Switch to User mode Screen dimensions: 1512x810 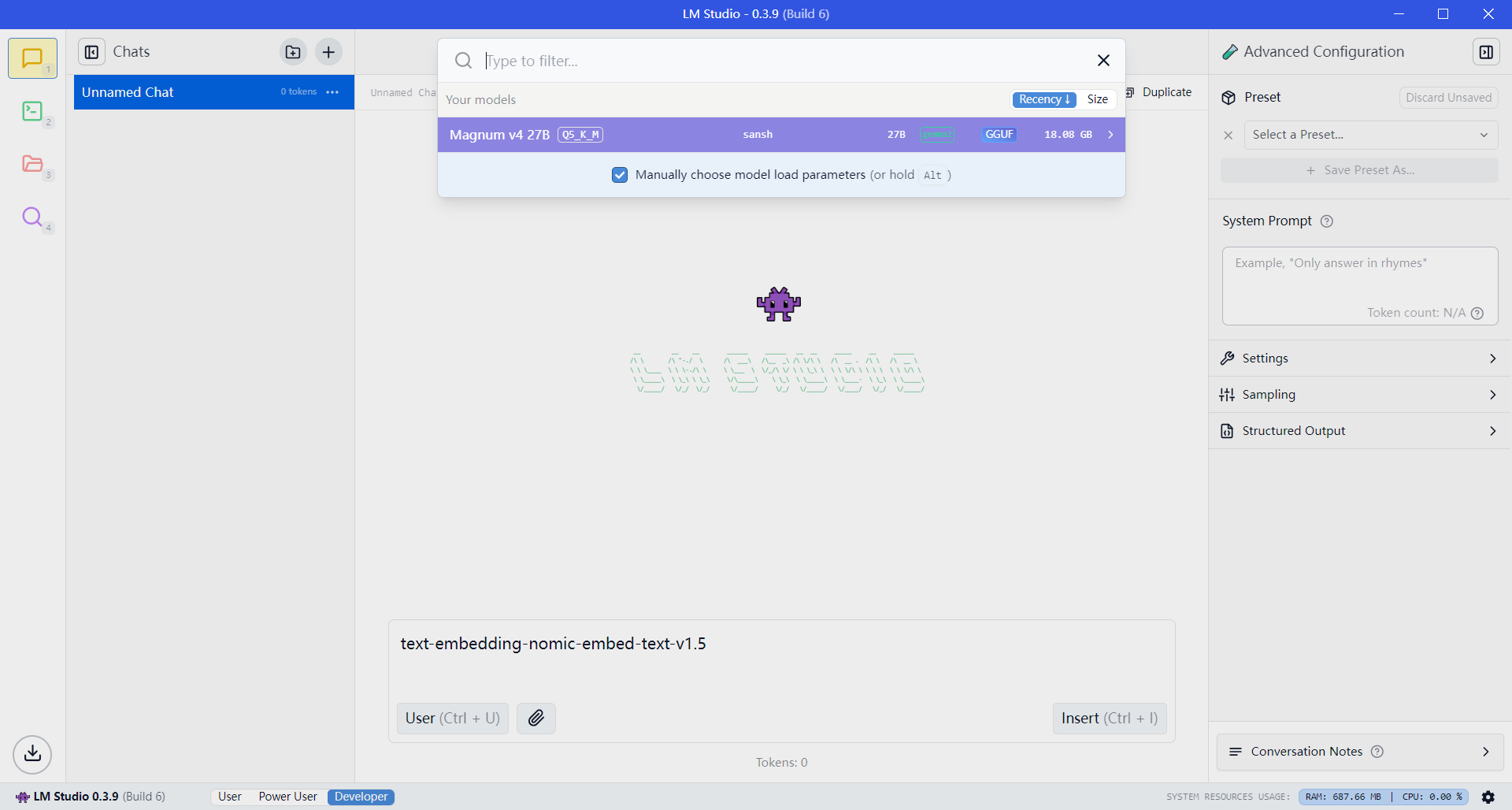point(230,797)
